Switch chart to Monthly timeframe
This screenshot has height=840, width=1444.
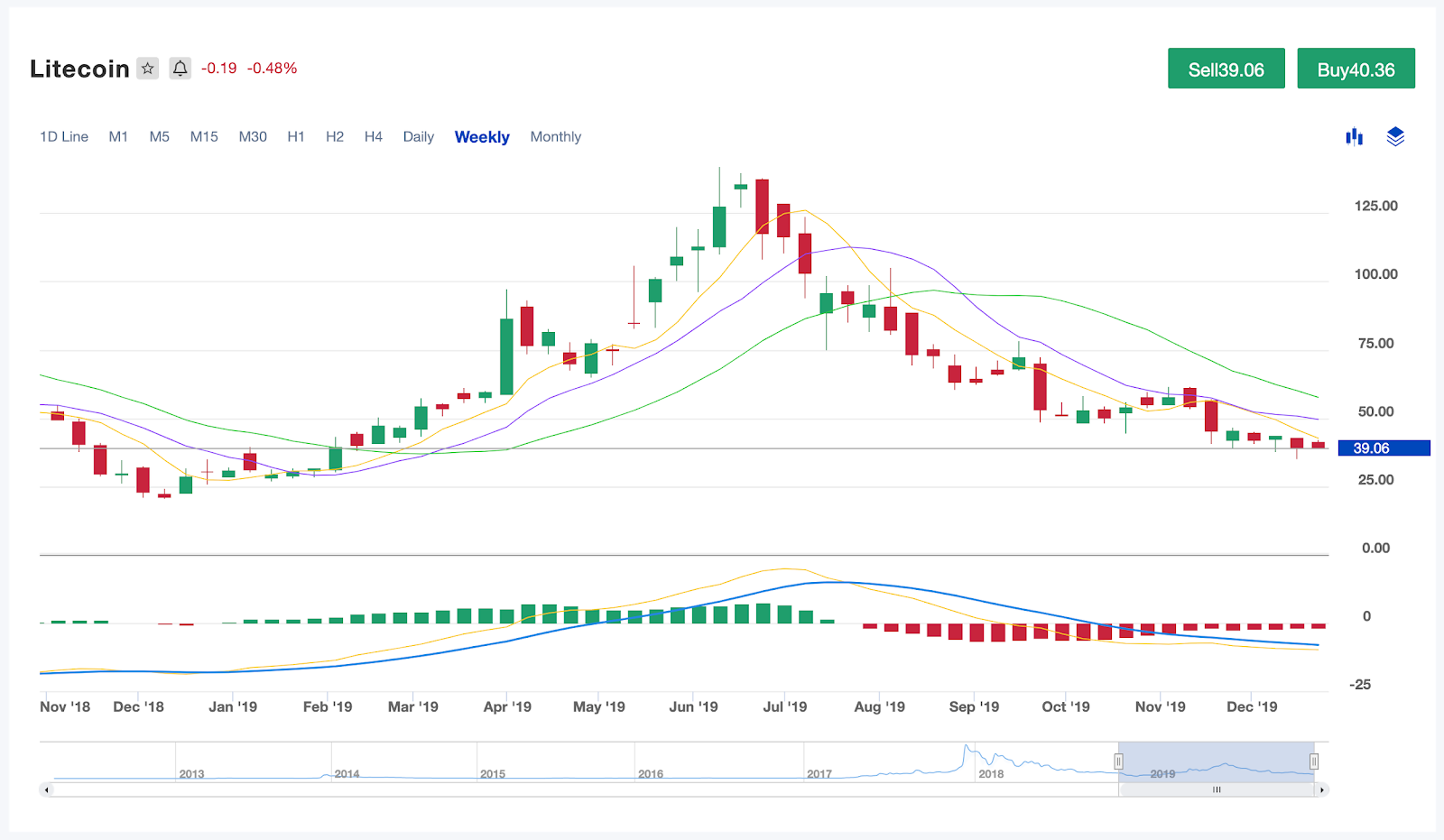click(x=556, y=136)
